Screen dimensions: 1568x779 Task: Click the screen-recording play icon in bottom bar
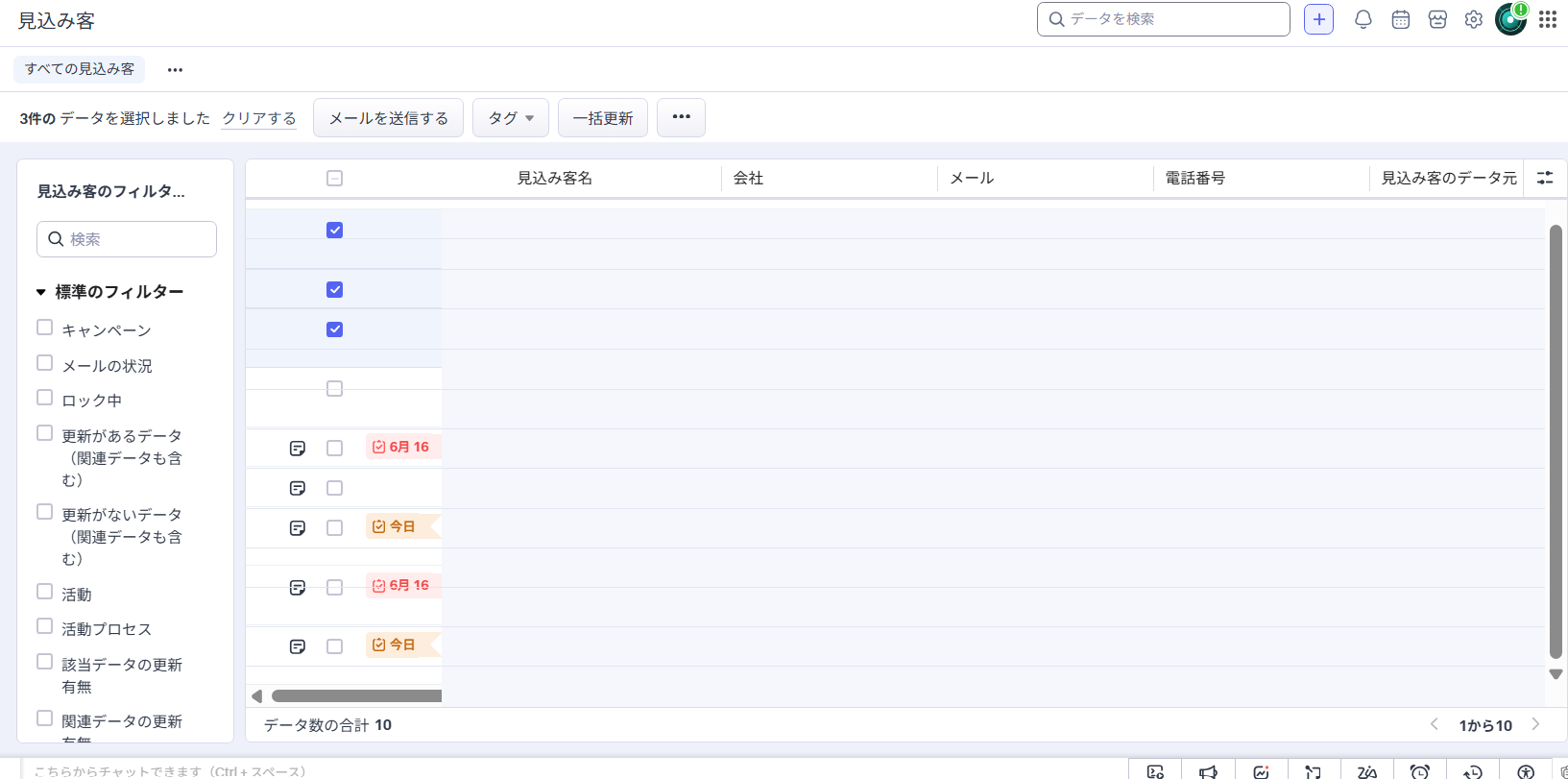[1155, 771]
